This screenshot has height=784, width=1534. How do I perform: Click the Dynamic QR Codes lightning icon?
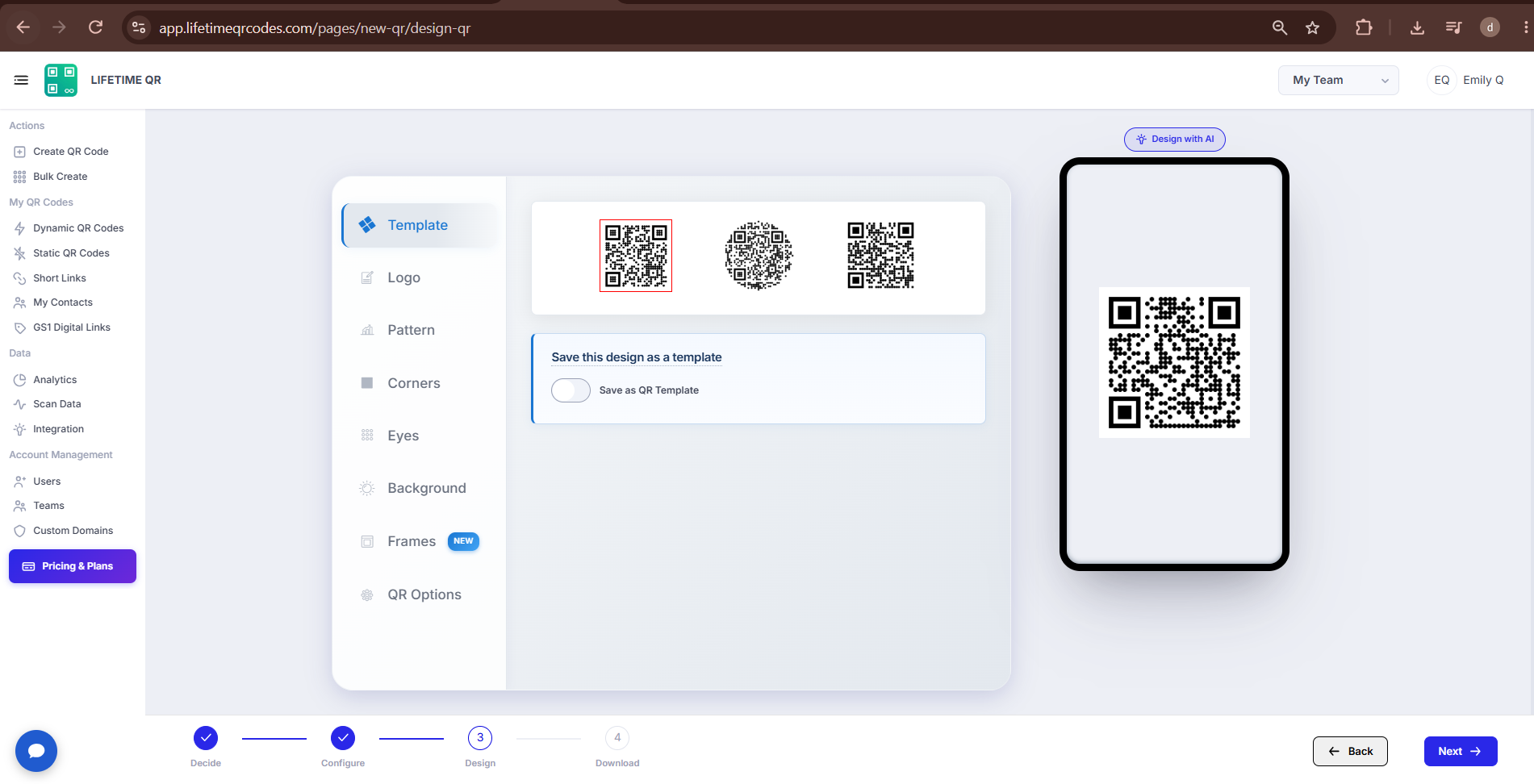[19, 228]
